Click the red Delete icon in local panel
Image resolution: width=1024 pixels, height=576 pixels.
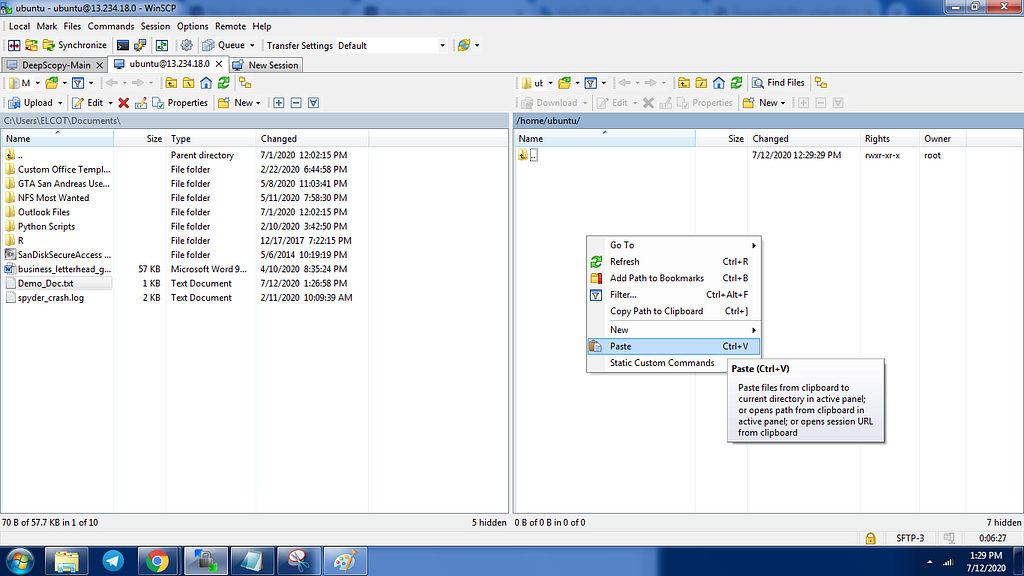pos(123,103)
